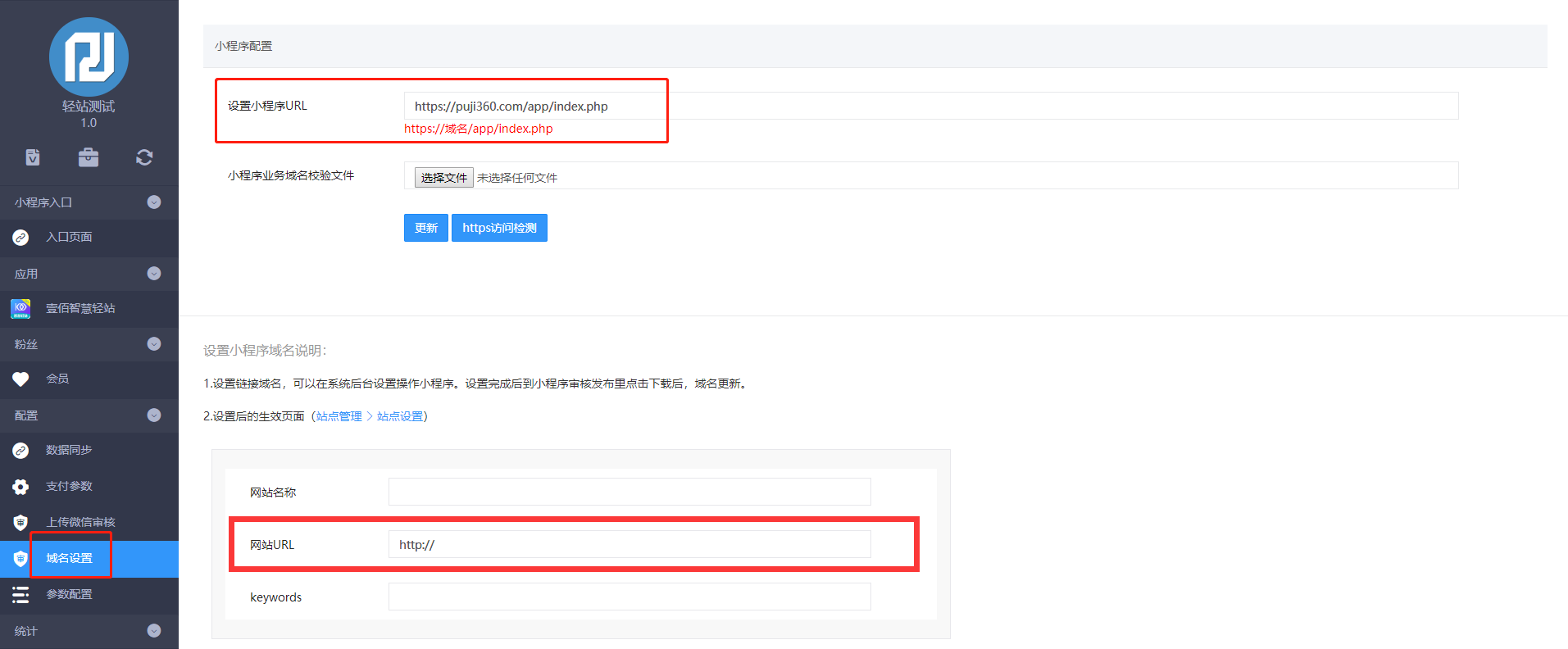The height and width of the screenshot is (649, 1568).
Task: Click the red hint https://域名/app/index.php
Action: click(479, 129)
